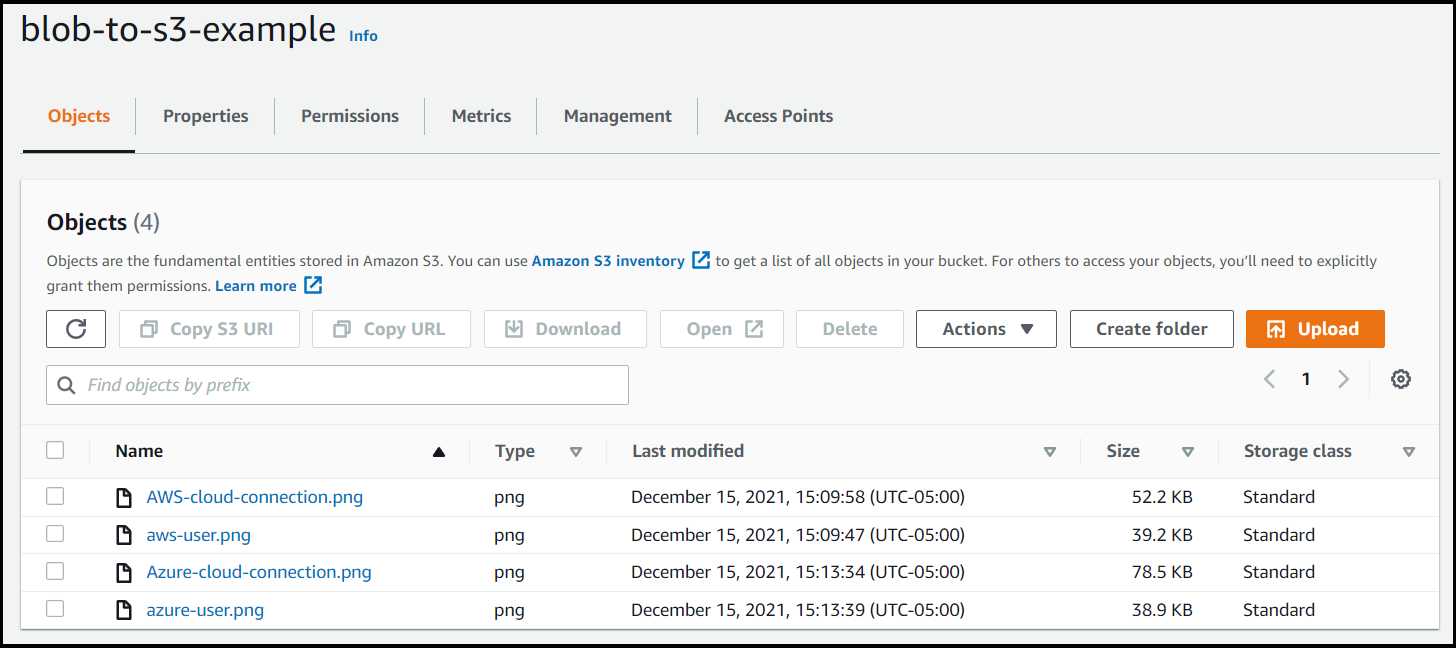The width and height of the screenshot is (1456, 648).
Task: Open the Amazon S3 inventory link
Action: pos(608,261)
